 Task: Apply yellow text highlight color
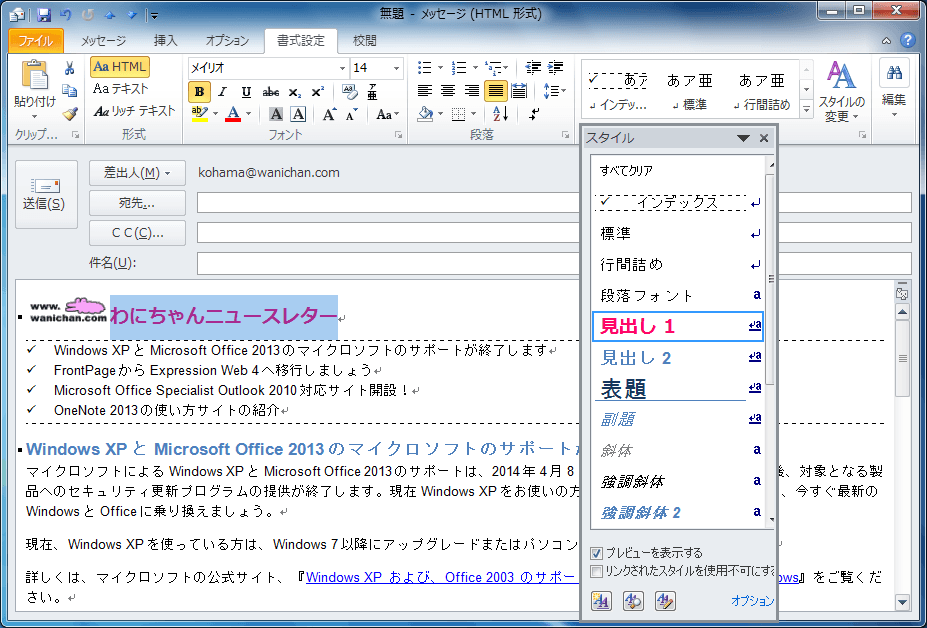(x=200, y=114)
